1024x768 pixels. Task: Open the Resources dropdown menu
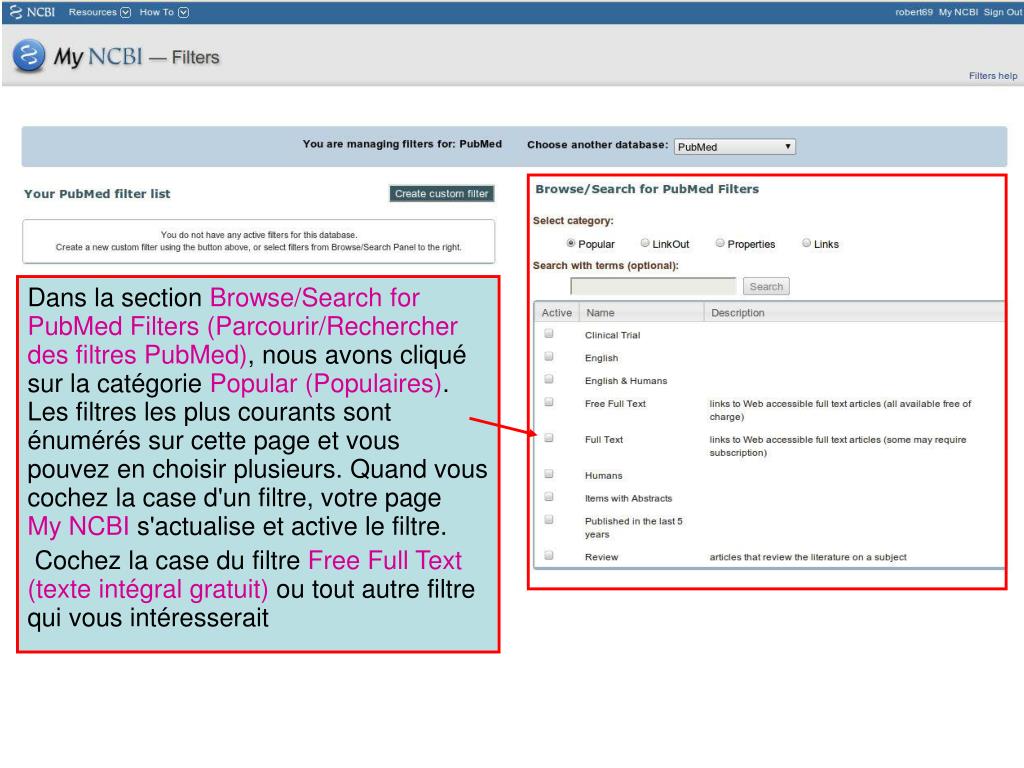[x=99, y=12]
